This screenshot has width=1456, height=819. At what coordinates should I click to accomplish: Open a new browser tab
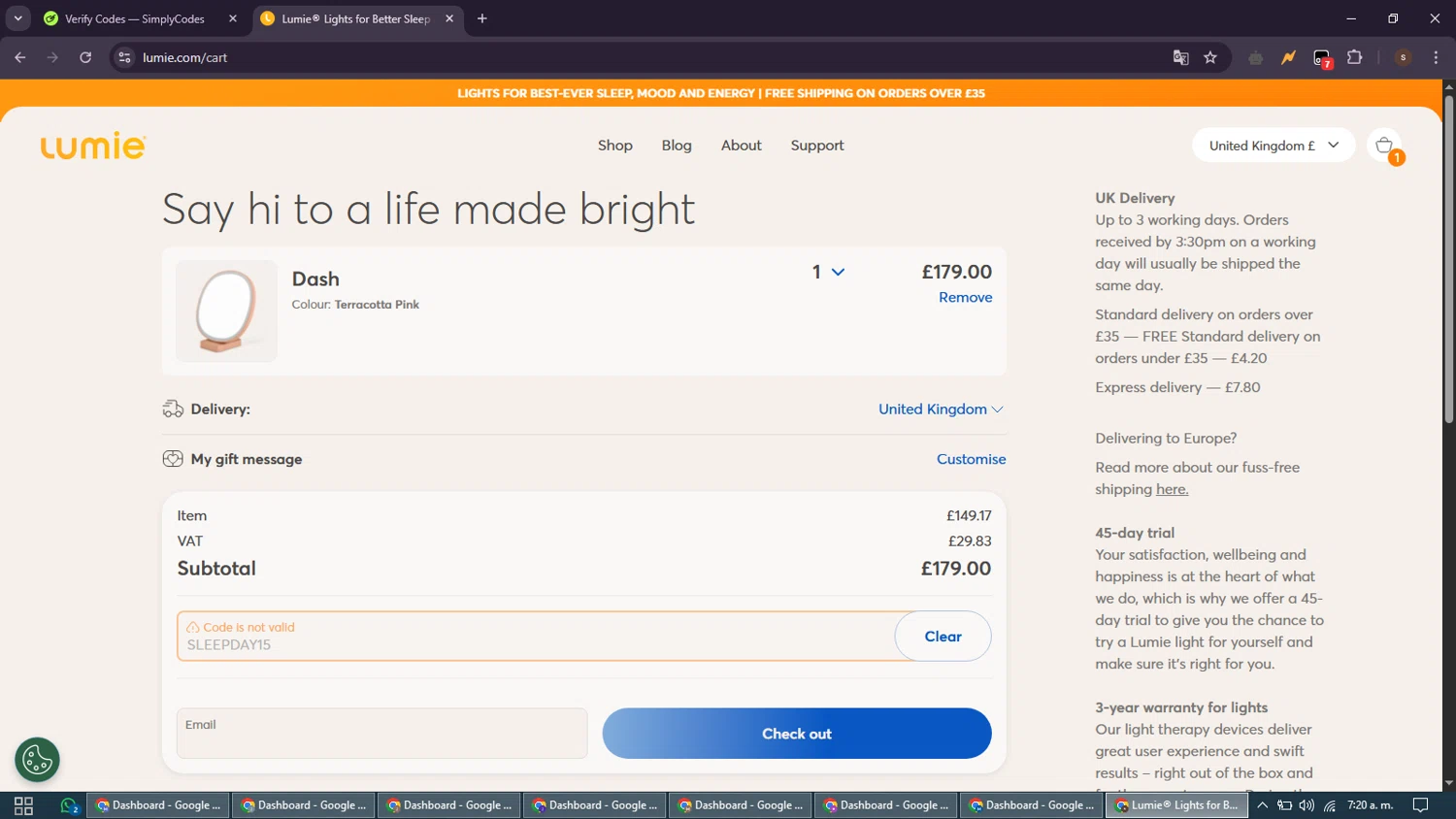tap(482, 18)
